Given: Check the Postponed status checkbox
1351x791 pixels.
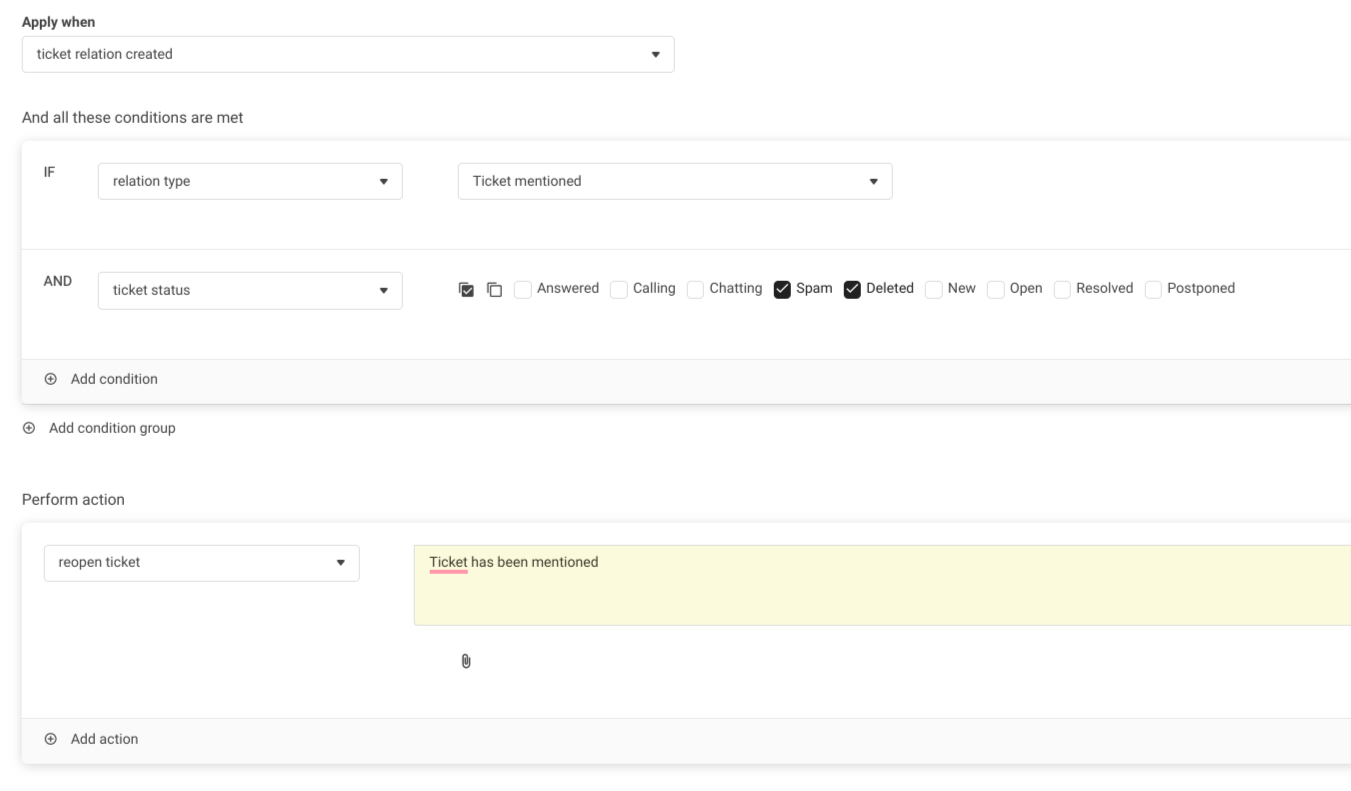Looking at the screenshot, I should click(x=1153, y=289).
